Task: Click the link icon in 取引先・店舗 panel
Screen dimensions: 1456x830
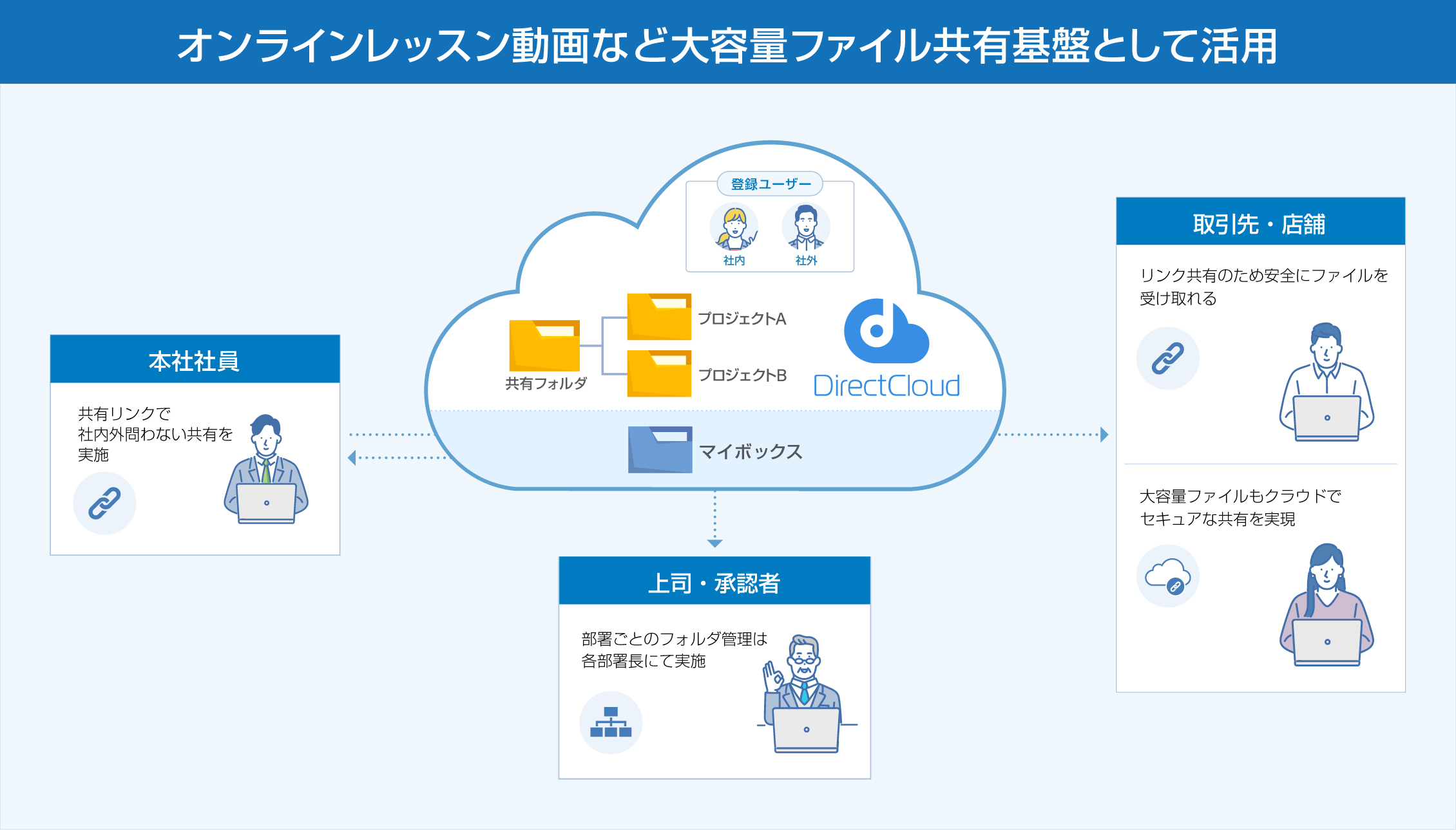Action: (1168, 358)
